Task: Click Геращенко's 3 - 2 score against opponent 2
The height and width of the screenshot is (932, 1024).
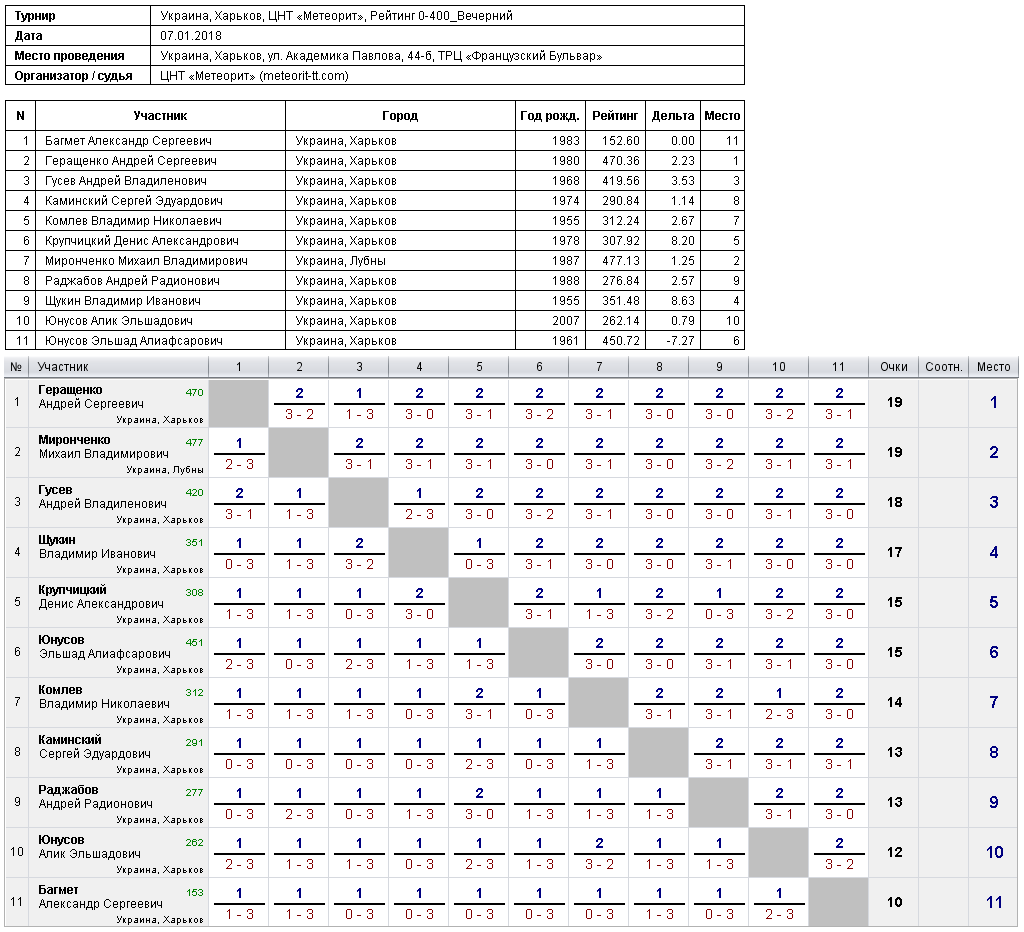Action: [299, 415]
